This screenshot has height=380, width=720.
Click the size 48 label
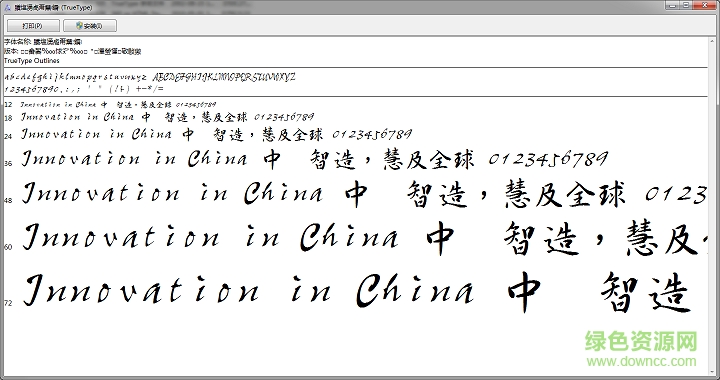(8, 201)
